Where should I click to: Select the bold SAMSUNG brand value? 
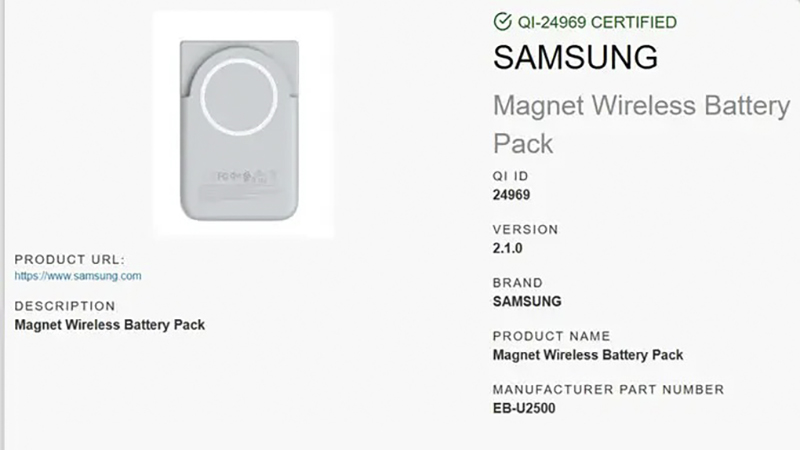(527, 301)
